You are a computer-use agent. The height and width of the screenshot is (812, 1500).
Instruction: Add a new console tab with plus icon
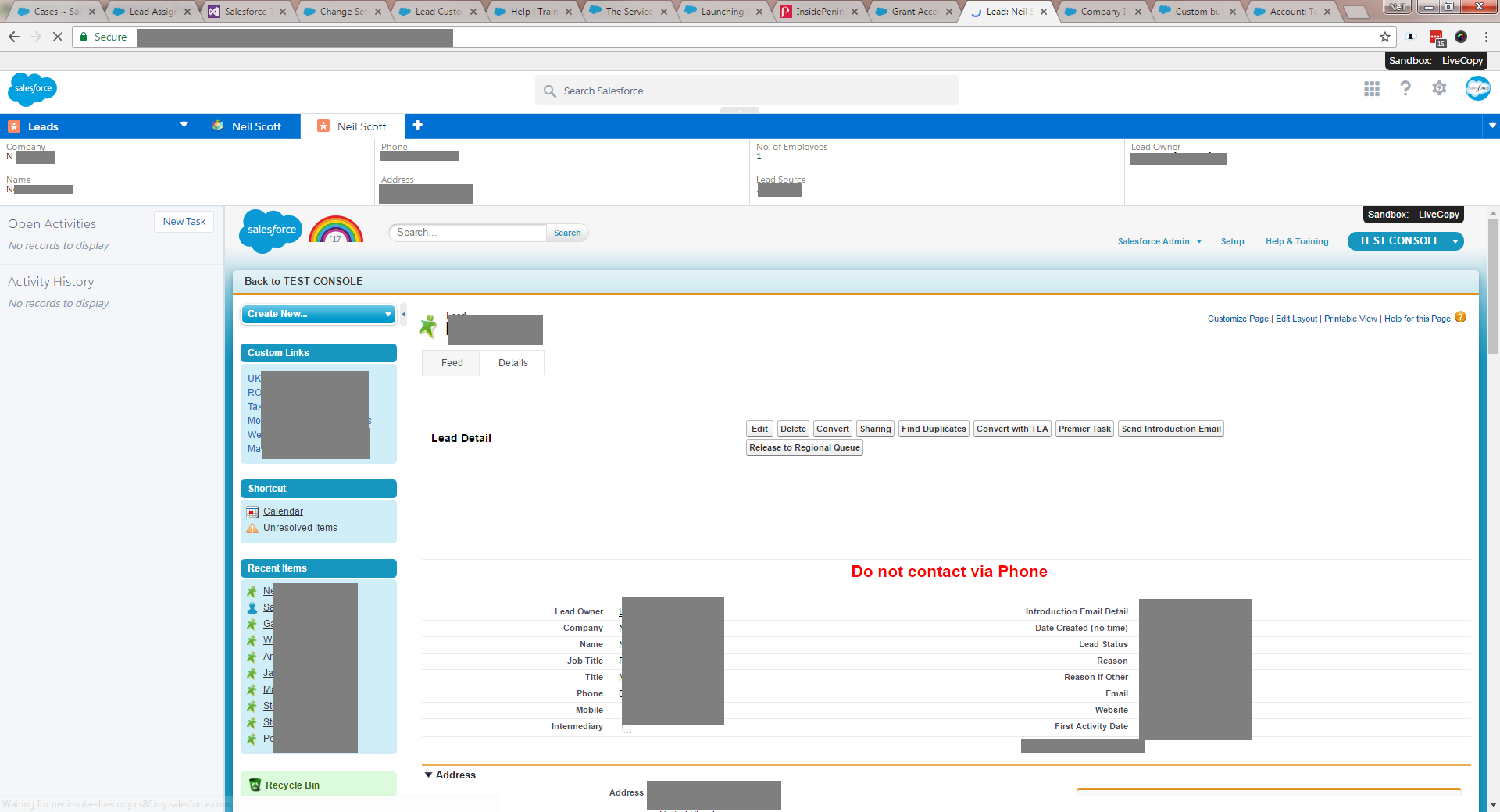point(418,125)
